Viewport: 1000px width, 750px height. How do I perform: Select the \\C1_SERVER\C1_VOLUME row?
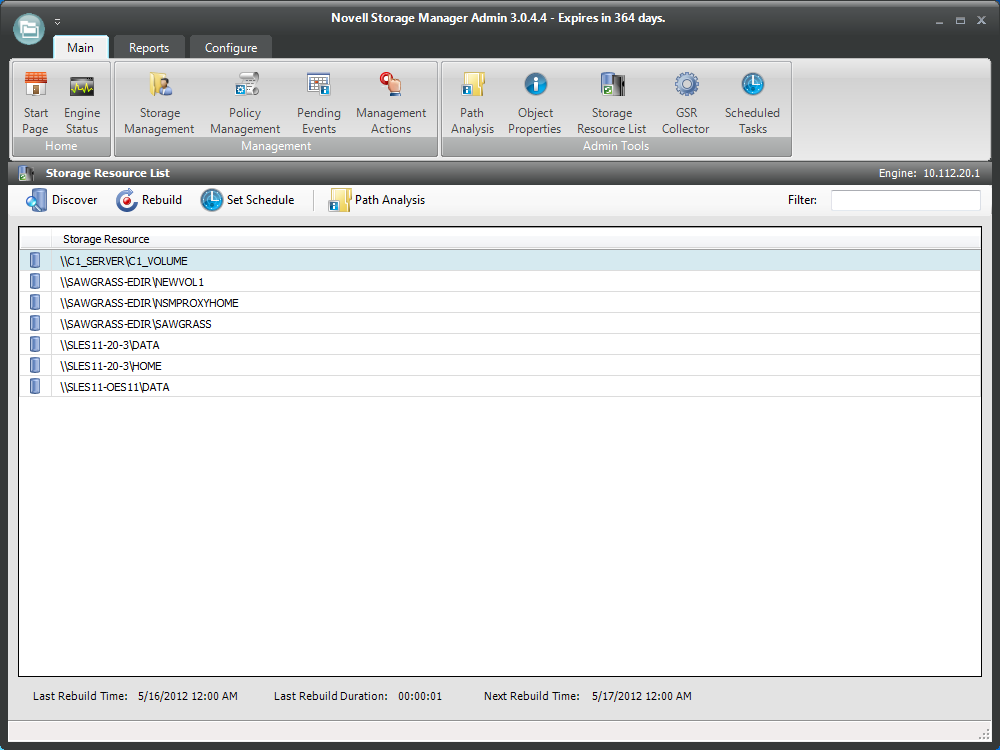[x=500, y=261]
